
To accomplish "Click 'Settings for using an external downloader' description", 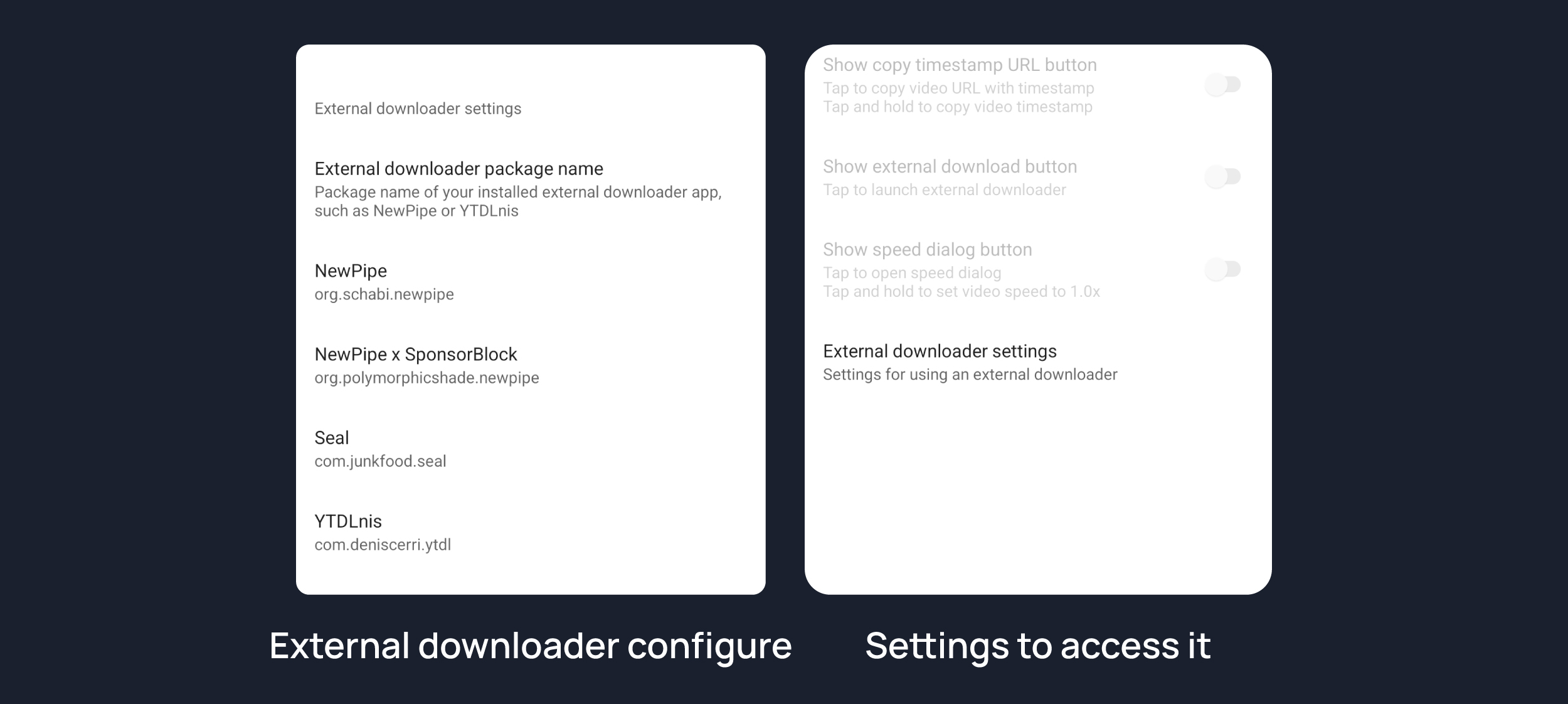I will 970,375.
